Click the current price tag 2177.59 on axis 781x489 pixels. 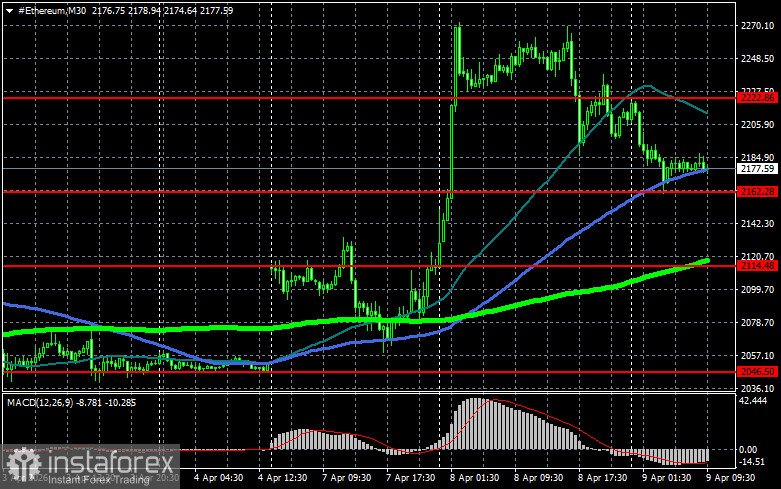point(757,169)
